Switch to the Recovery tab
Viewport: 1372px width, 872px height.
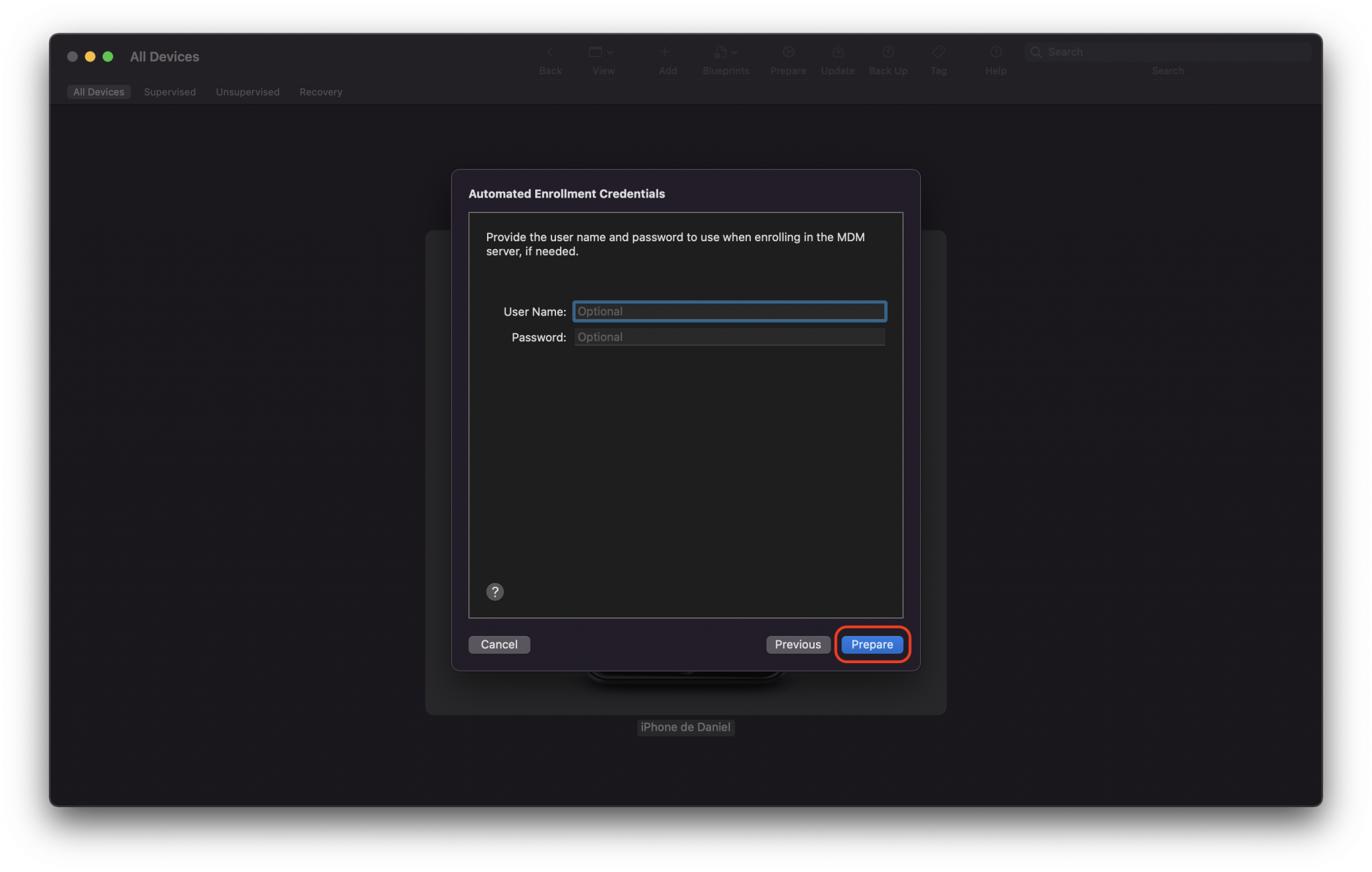pyautogui.click(x=320, y=92)
